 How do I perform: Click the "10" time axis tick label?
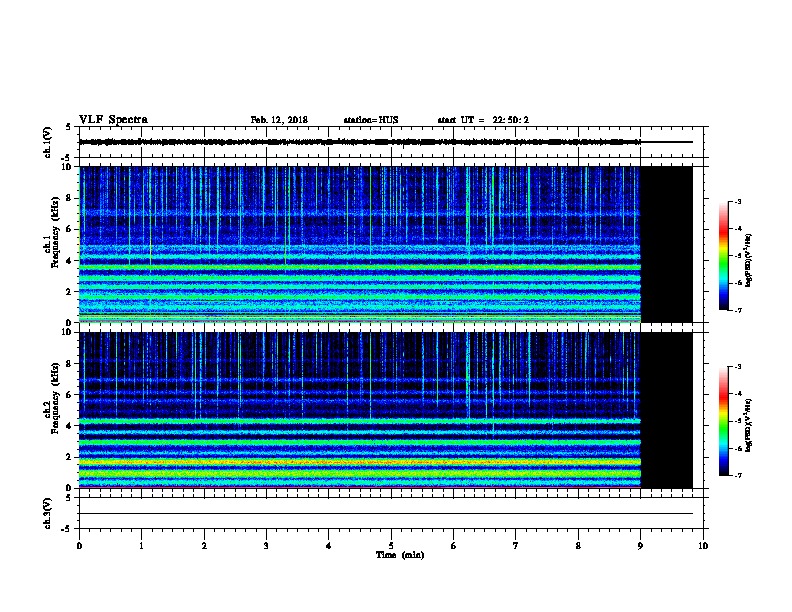pyautogui.click(x=703, y=545)
